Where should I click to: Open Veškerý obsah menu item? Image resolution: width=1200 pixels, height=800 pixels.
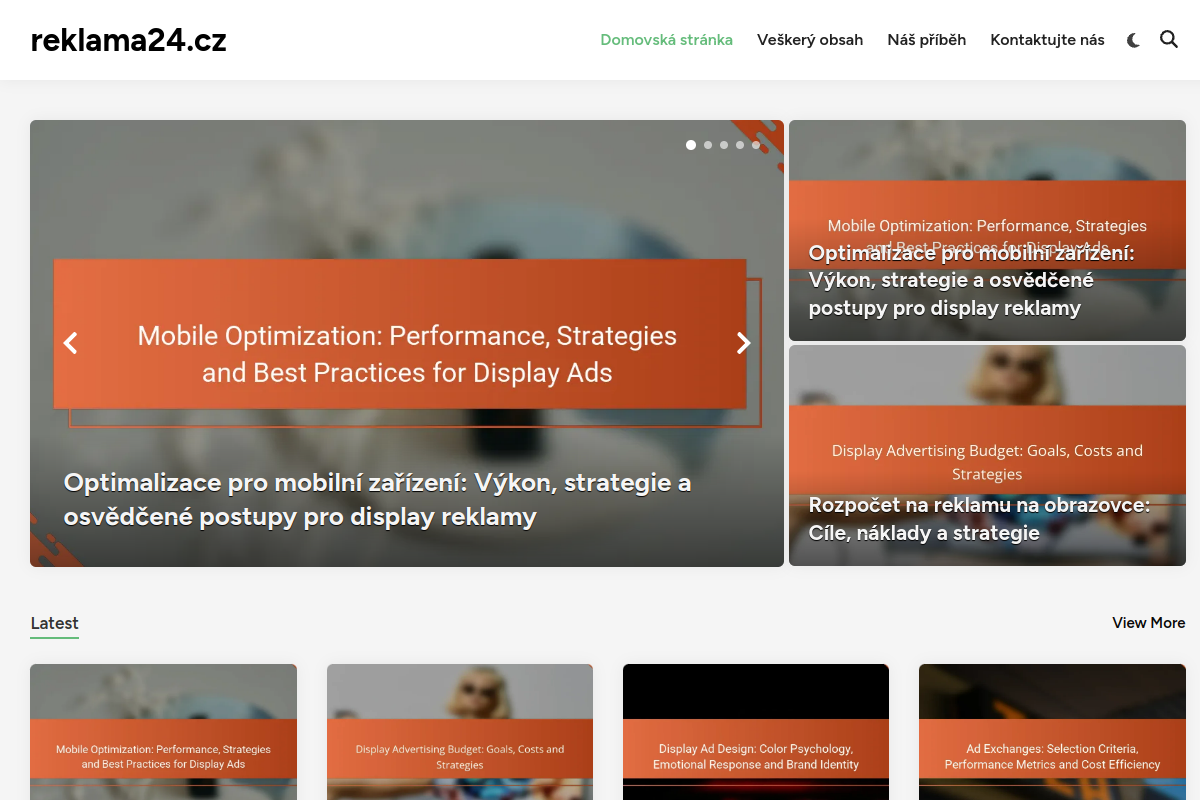(x=810, y=40)
